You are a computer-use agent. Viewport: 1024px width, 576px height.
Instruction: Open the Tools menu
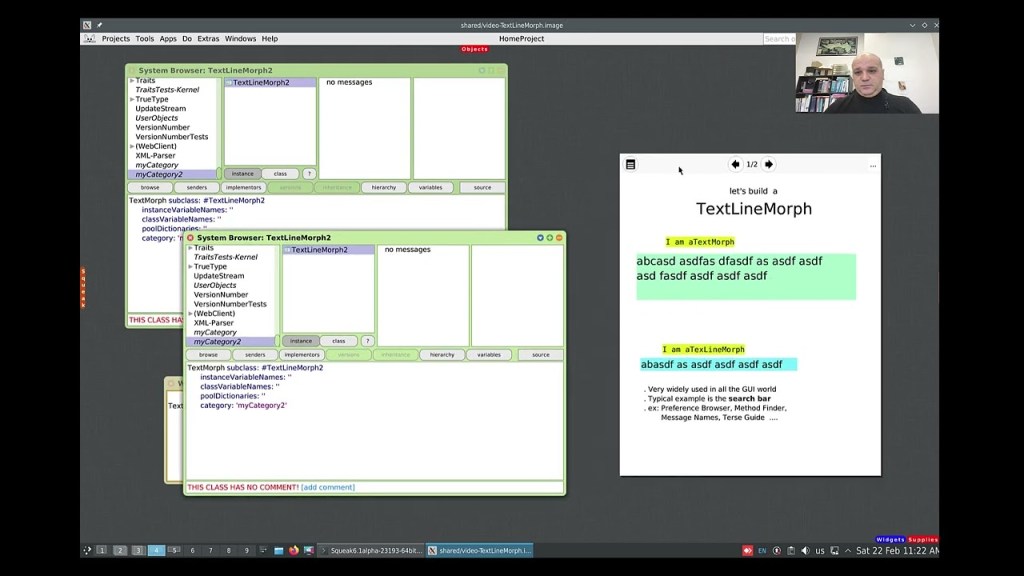point(143,38)
